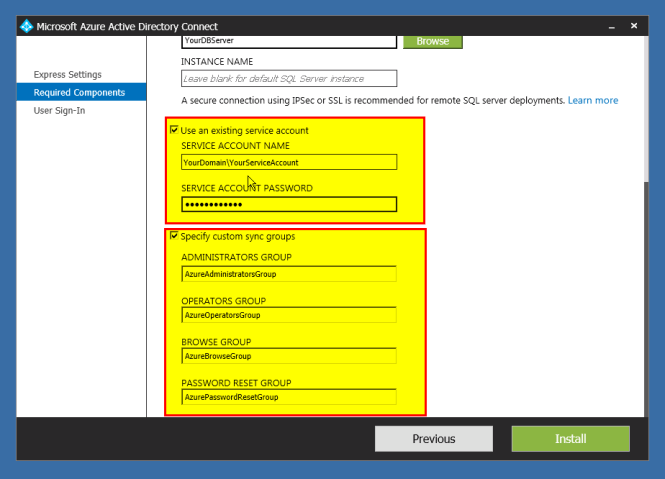Edit the Administrators Group field
The image size is (665, 479).
289,274
